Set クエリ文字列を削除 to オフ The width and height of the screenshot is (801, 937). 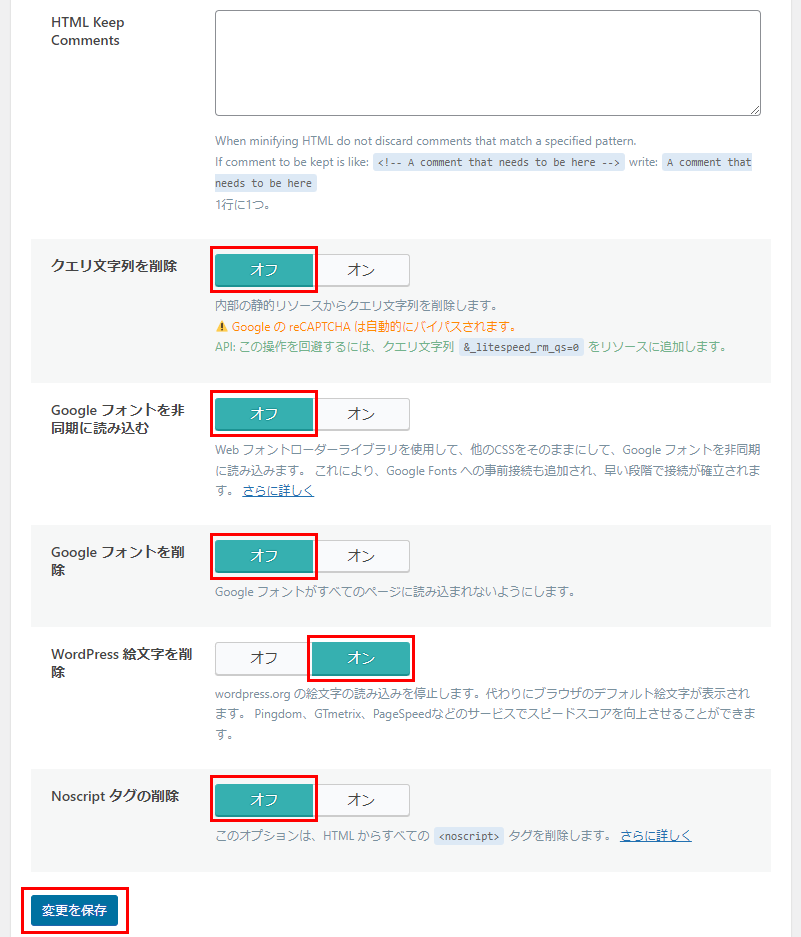tap(264, 270)
